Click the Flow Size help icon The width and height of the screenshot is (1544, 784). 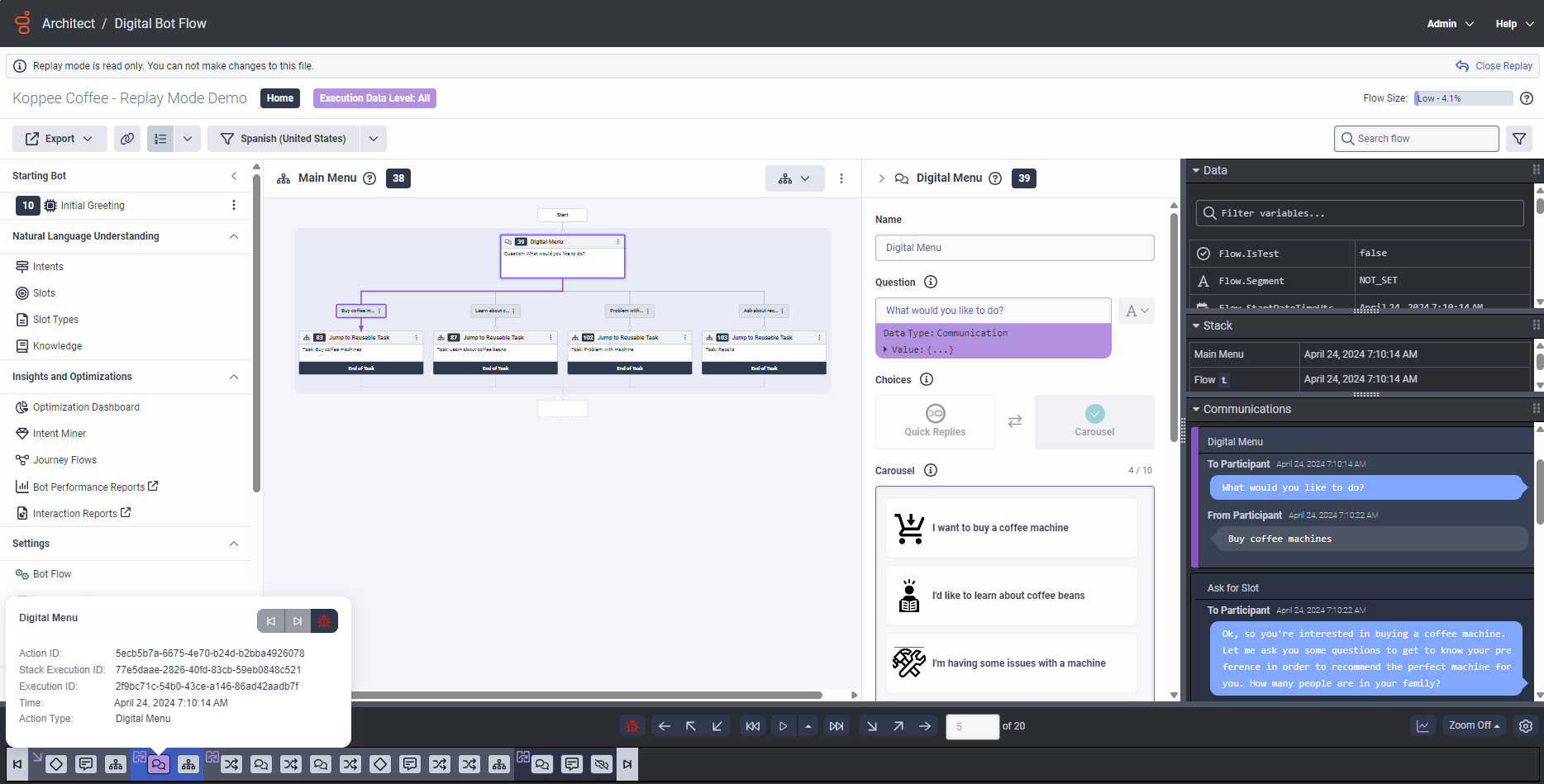tap(1527, 98)
